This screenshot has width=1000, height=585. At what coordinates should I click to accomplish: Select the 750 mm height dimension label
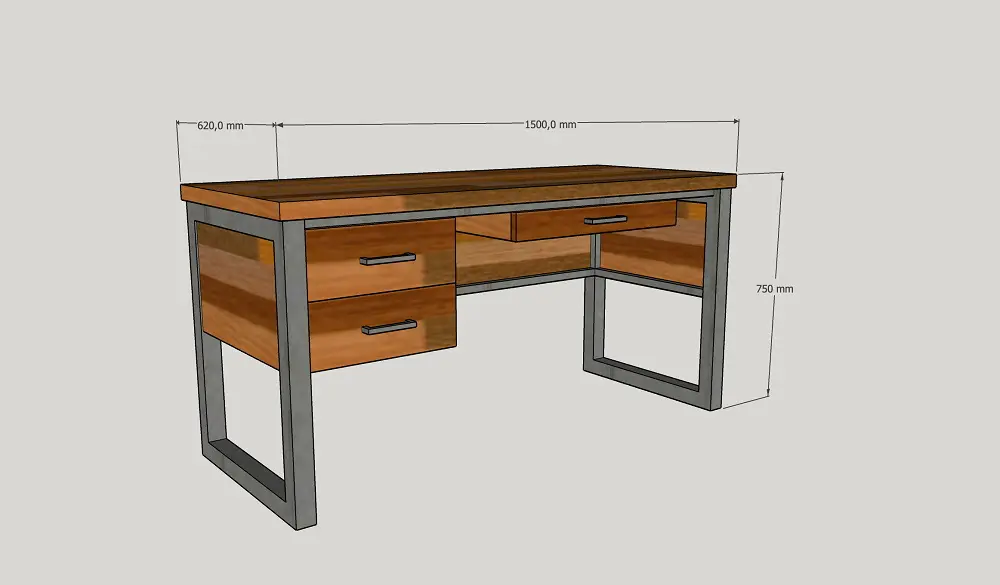coord(775,288)
